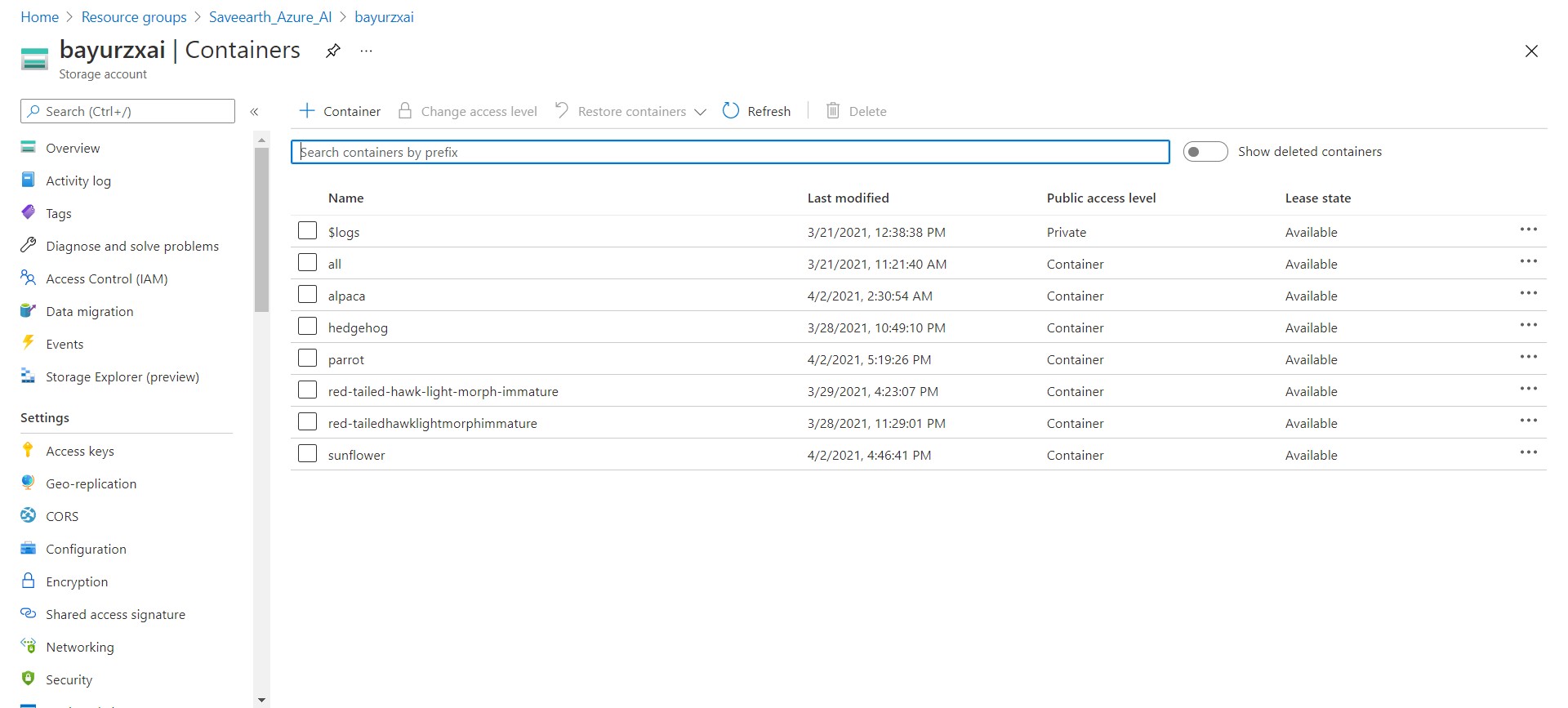Open Saveearth_Azure_AI breadcrumb link

(x=270, y=17)
